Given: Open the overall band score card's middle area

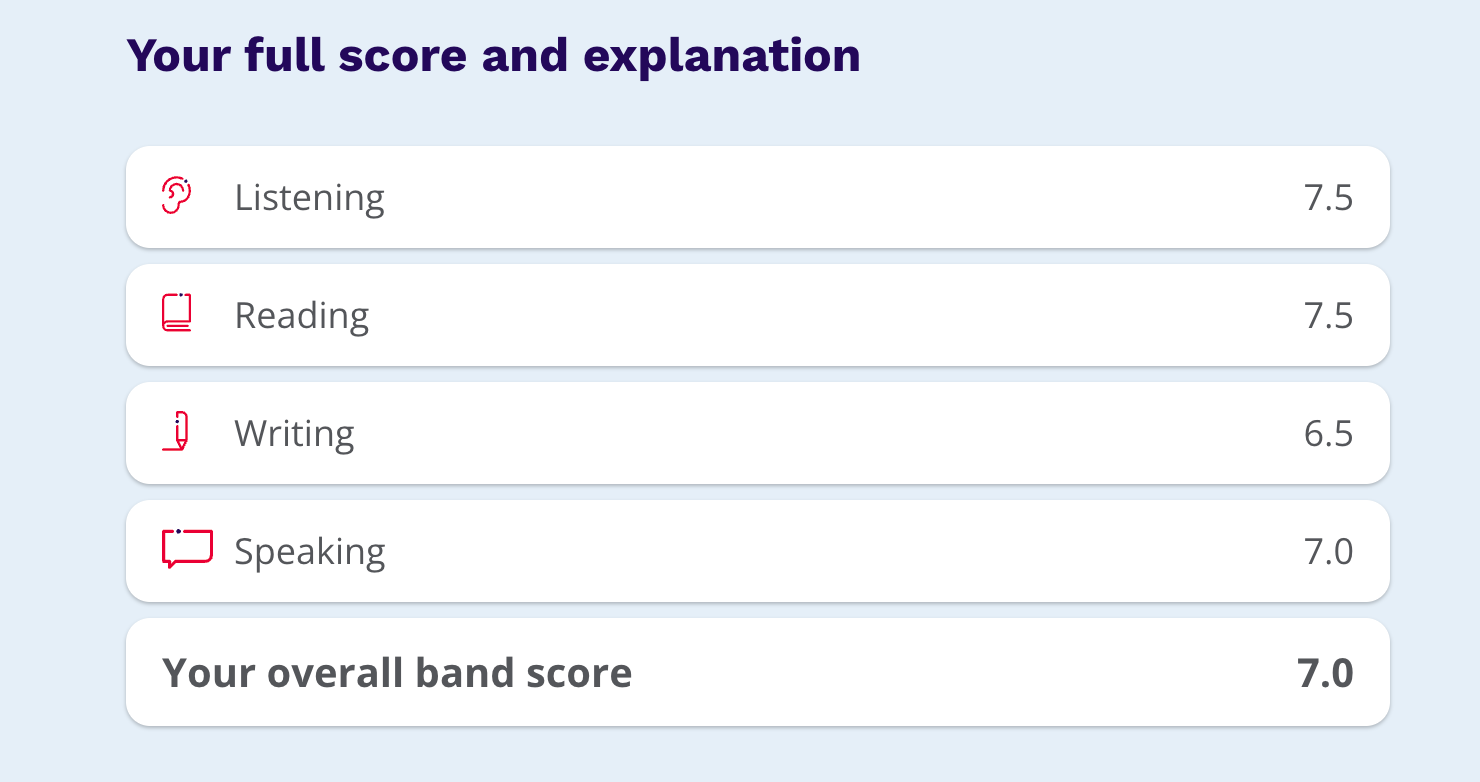Looking at the screenshot, I should [960, 673].
